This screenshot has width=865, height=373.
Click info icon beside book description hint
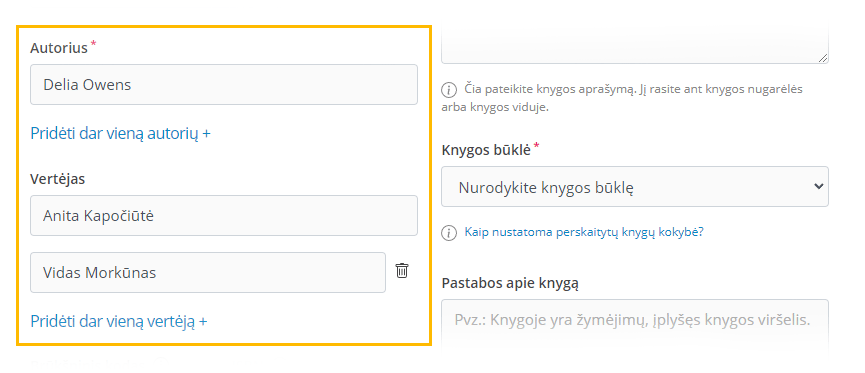point(449,90)
